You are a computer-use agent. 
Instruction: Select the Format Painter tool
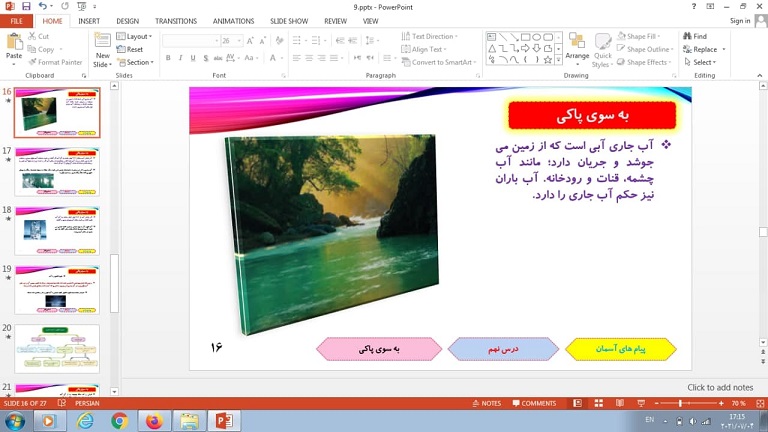pyautogui.click(x=56, y=62)
